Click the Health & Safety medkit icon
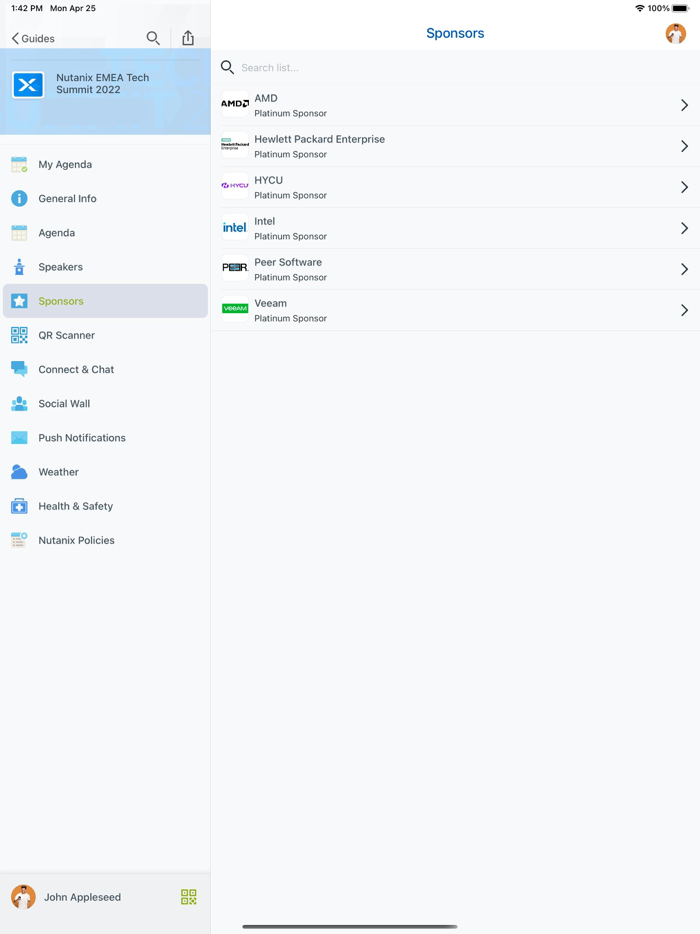This screenshot has height=934, width=700. click(x=19, y=506)
